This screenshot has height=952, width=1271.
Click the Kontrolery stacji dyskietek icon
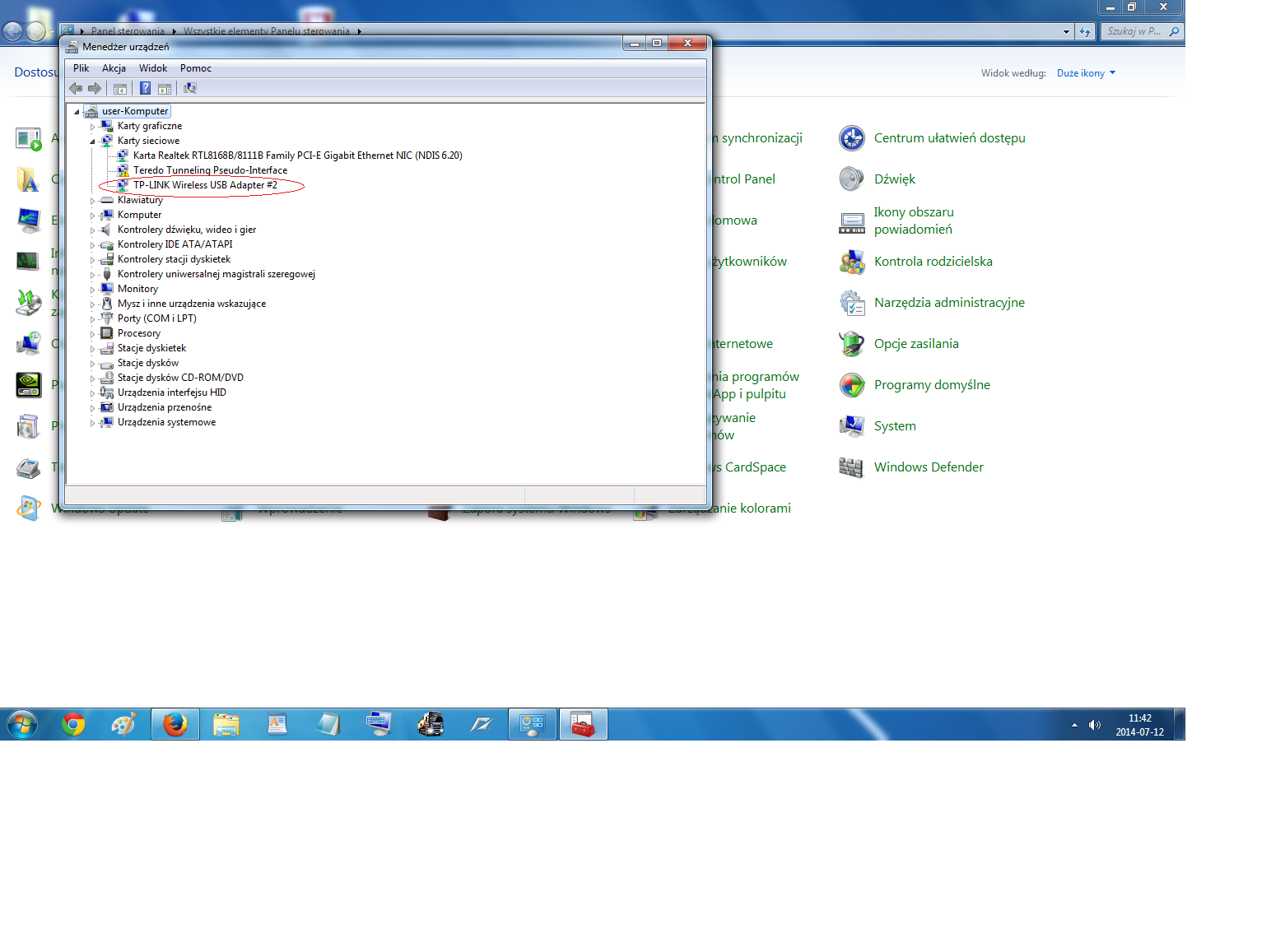click(106, 259)
